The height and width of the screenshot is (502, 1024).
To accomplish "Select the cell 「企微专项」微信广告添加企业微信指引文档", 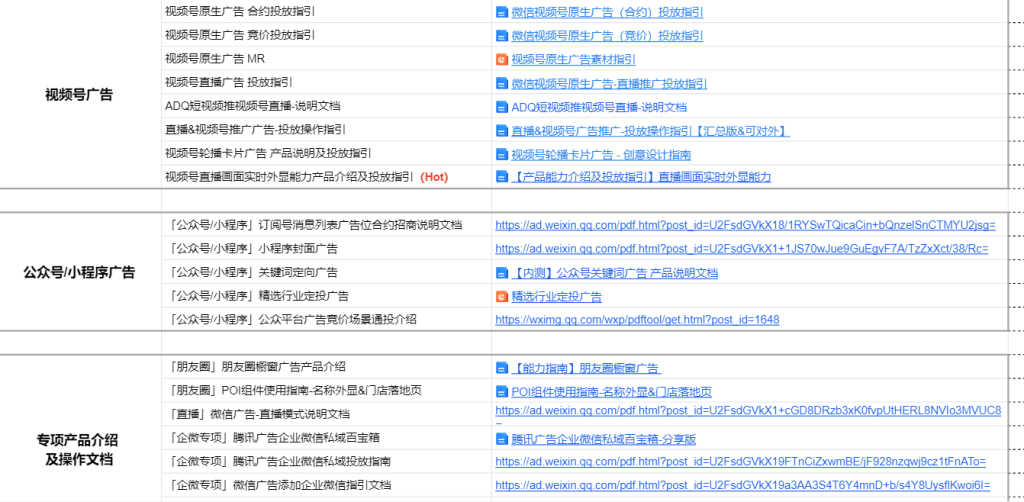I will [327, 485].
